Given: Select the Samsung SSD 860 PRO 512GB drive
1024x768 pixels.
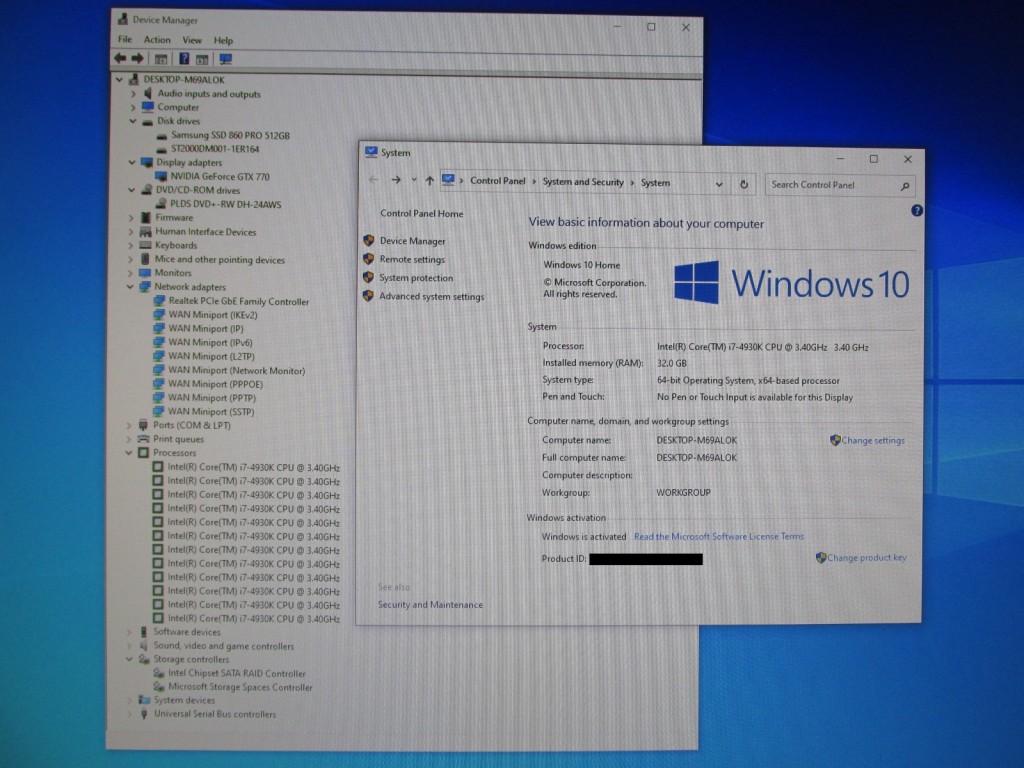Looking at the screenshot, I should click(x=230, y=135).
